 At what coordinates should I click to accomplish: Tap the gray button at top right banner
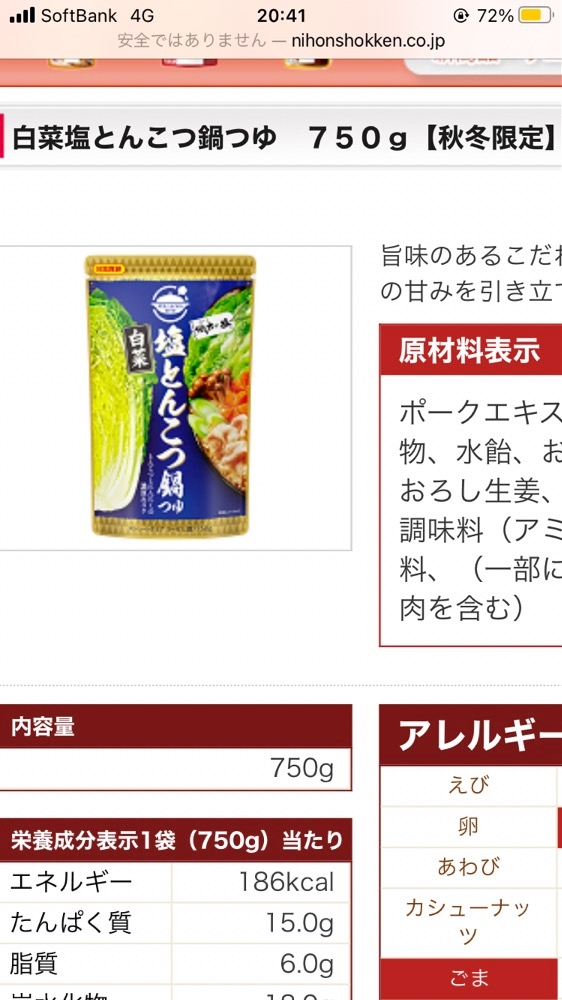click(484, 66)
